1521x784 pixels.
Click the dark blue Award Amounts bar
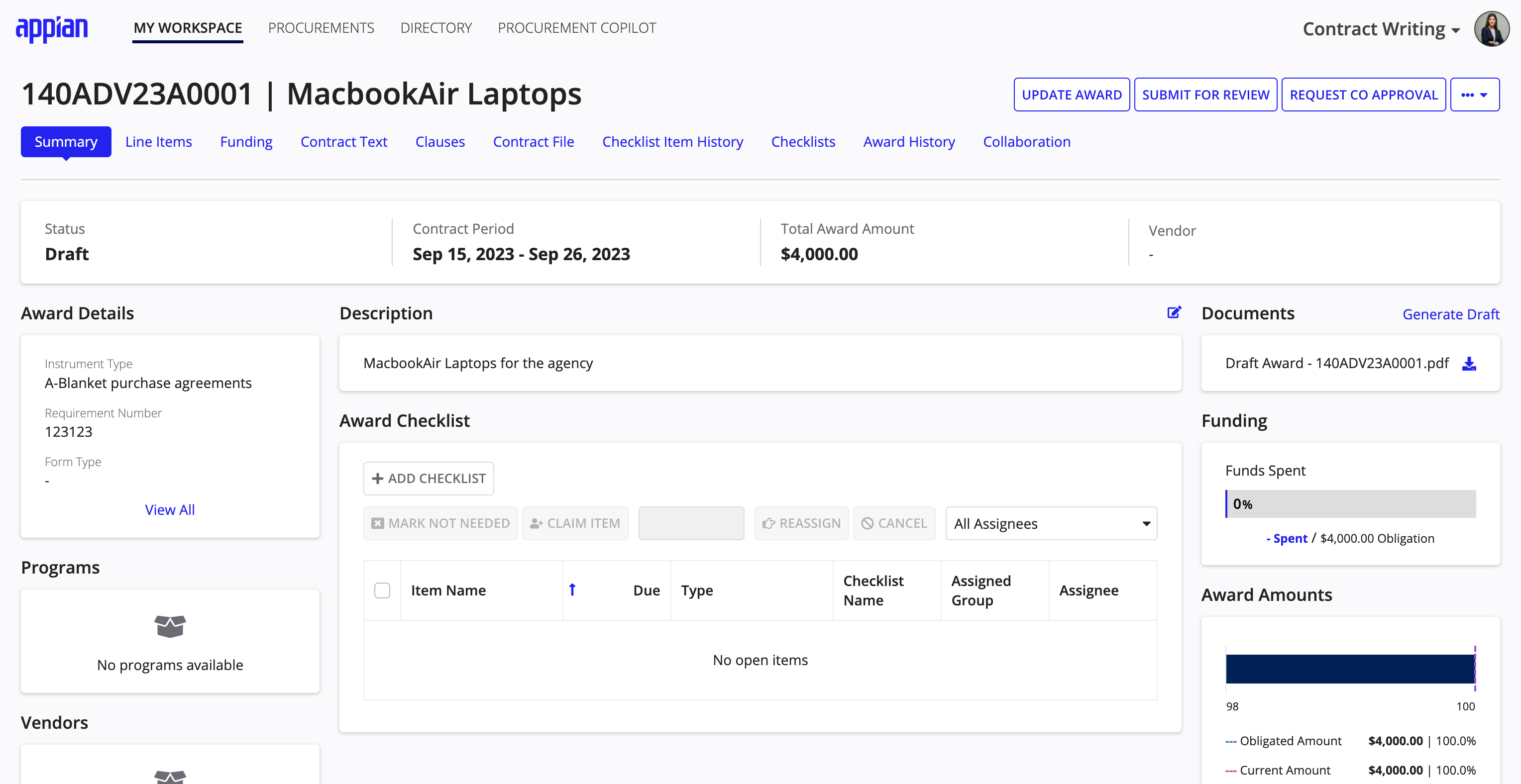click(x=1350, y=669)
